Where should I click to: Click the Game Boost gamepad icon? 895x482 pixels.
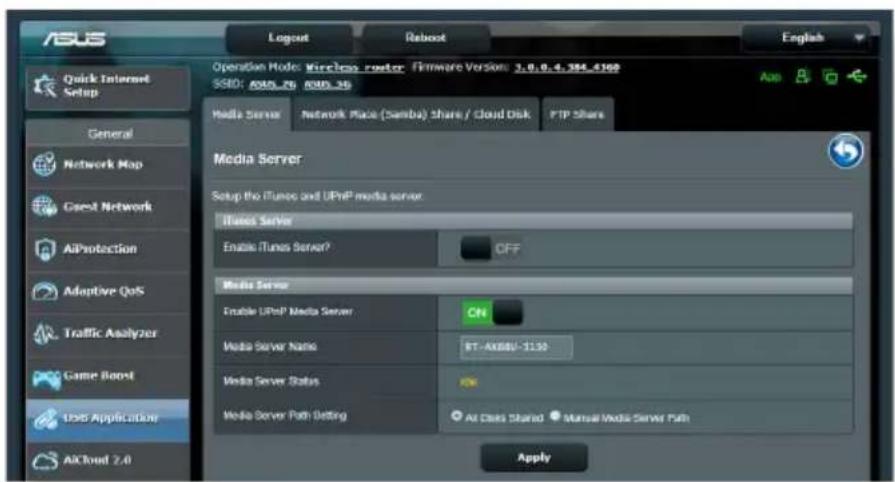point(46,378)
